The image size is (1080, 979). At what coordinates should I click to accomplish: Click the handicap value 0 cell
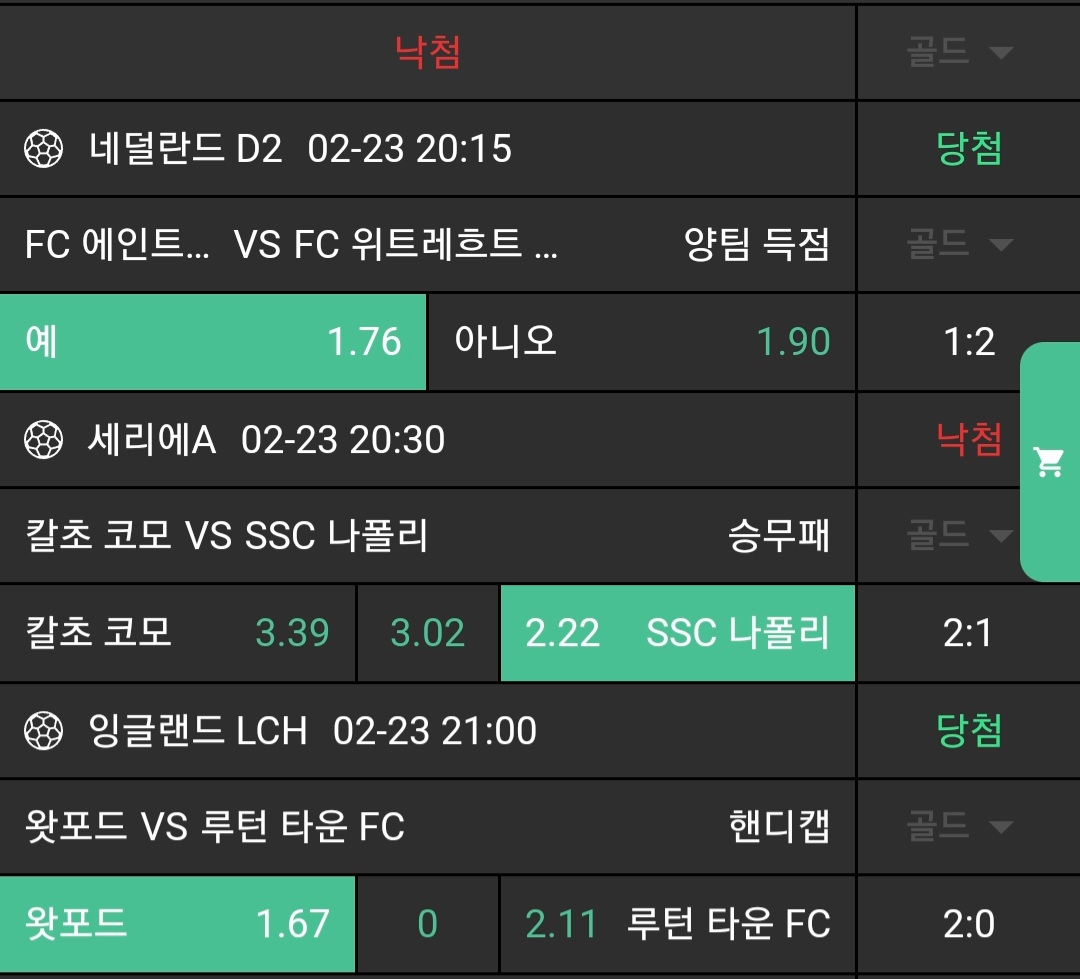[428, 924]
